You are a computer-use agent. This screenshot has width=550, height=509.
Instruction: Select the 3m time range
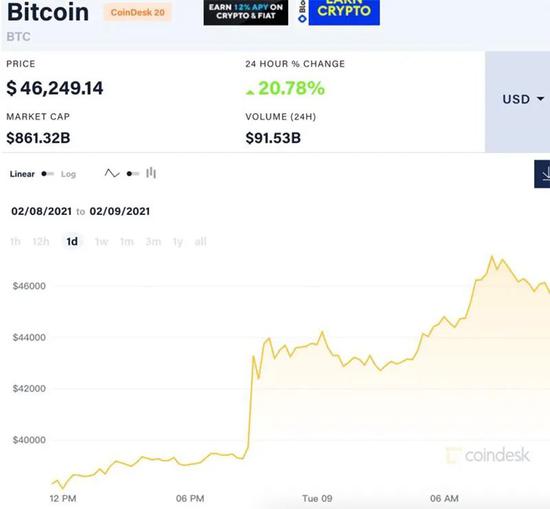[153, 242]
